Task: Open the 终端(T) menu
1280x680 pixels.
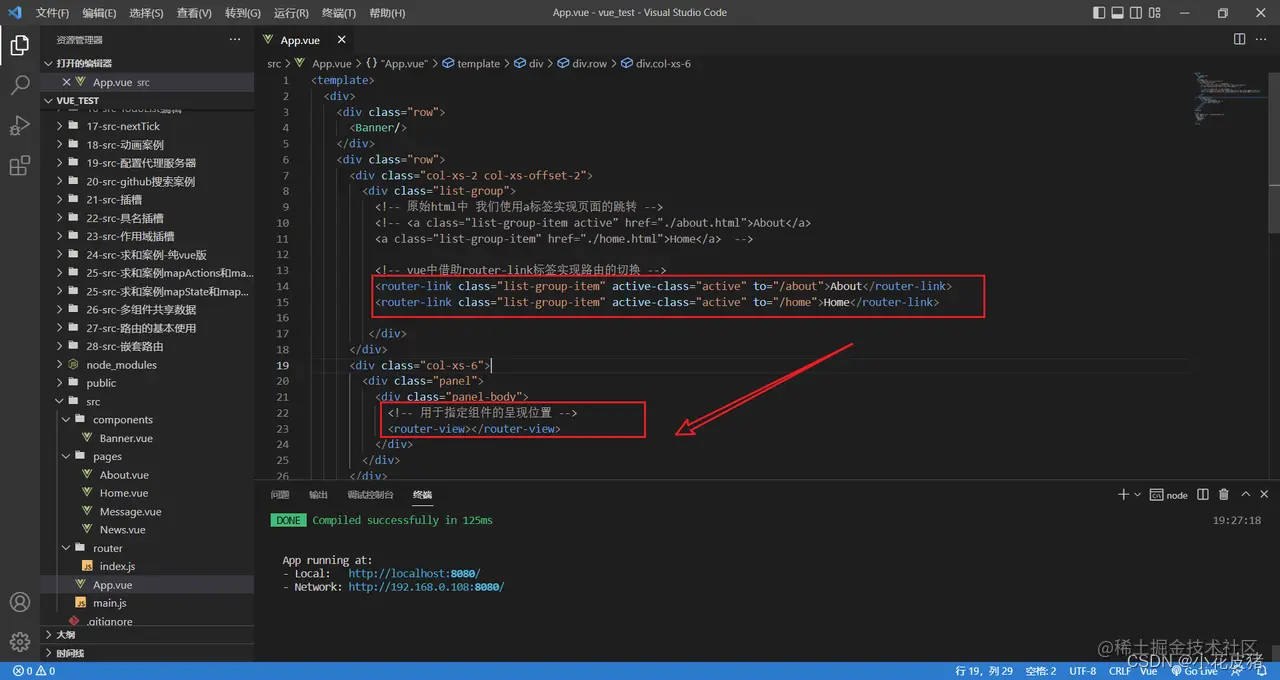Action: tap(339, 13)
